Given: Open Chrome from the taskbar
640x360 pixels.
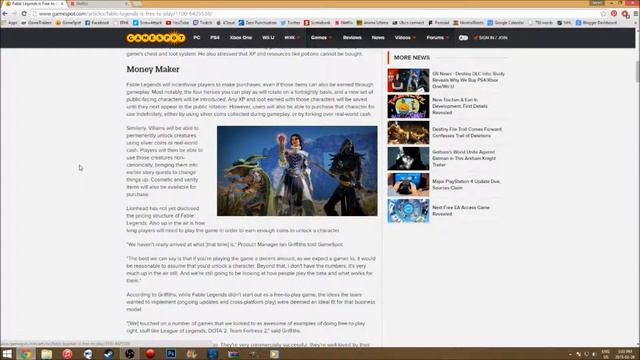Looking at the screenshot, I should click(x=26, y=354).
